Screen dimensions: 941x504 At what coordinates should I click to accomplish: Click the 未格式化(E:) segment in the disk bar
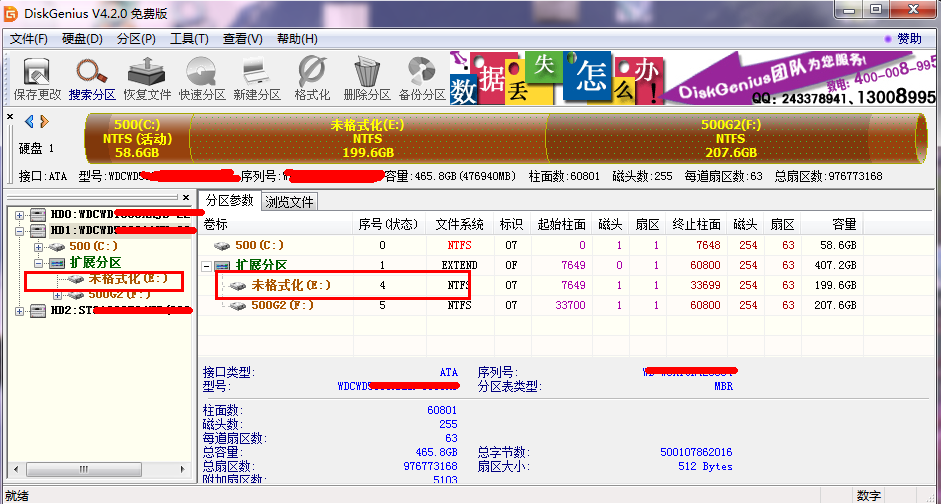click(x=367, y=139)
